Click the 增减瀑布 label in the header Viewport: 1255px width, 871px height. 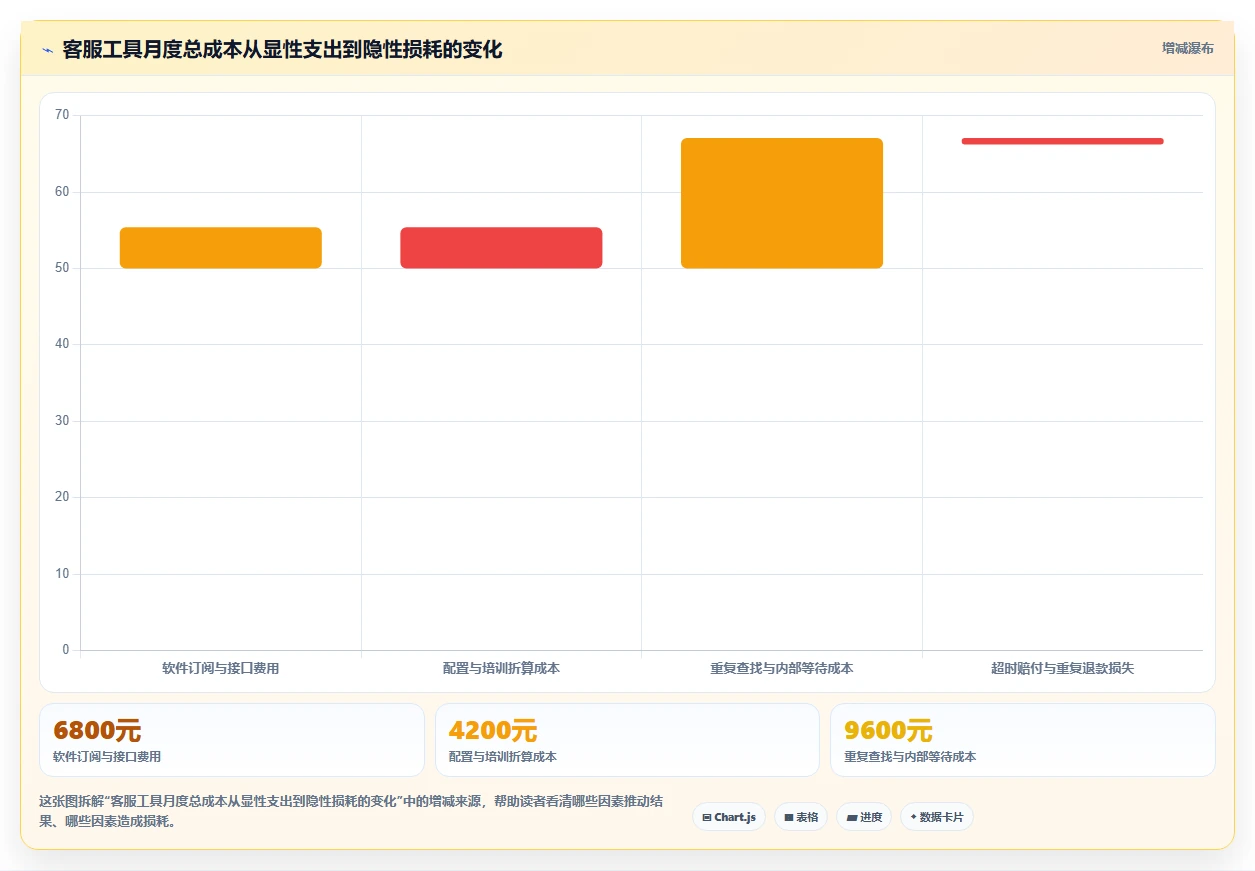pyautogui.click(x=1187, y=48)
